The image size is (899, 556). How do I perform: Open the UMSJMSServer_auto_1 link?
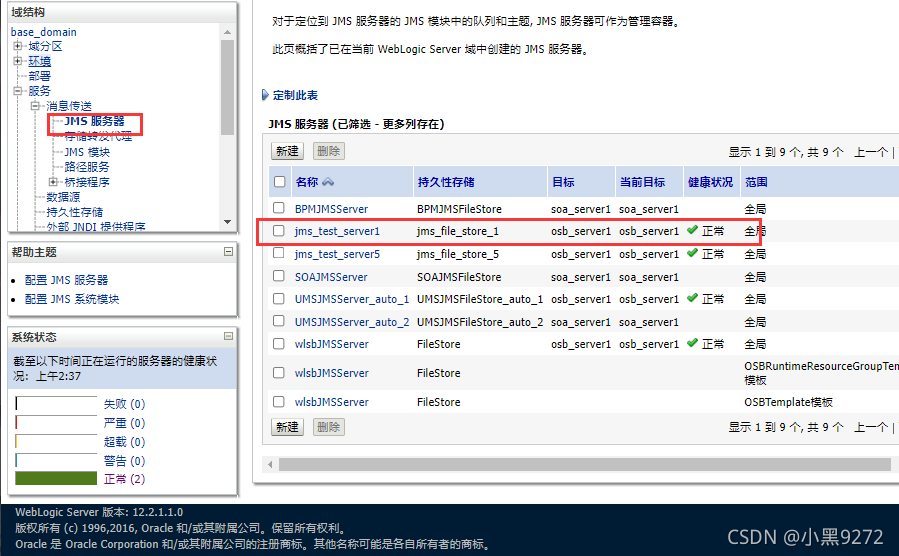[352, 299]
